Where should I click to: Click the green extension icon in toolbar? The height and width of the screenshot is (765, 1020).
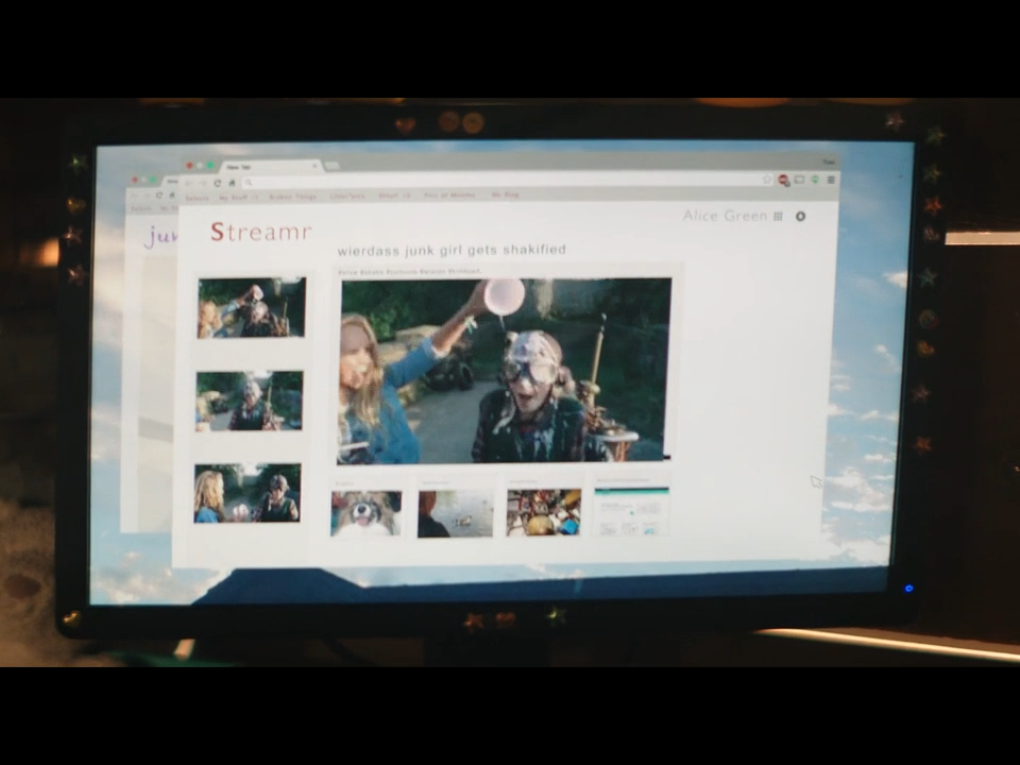(815, 180)
